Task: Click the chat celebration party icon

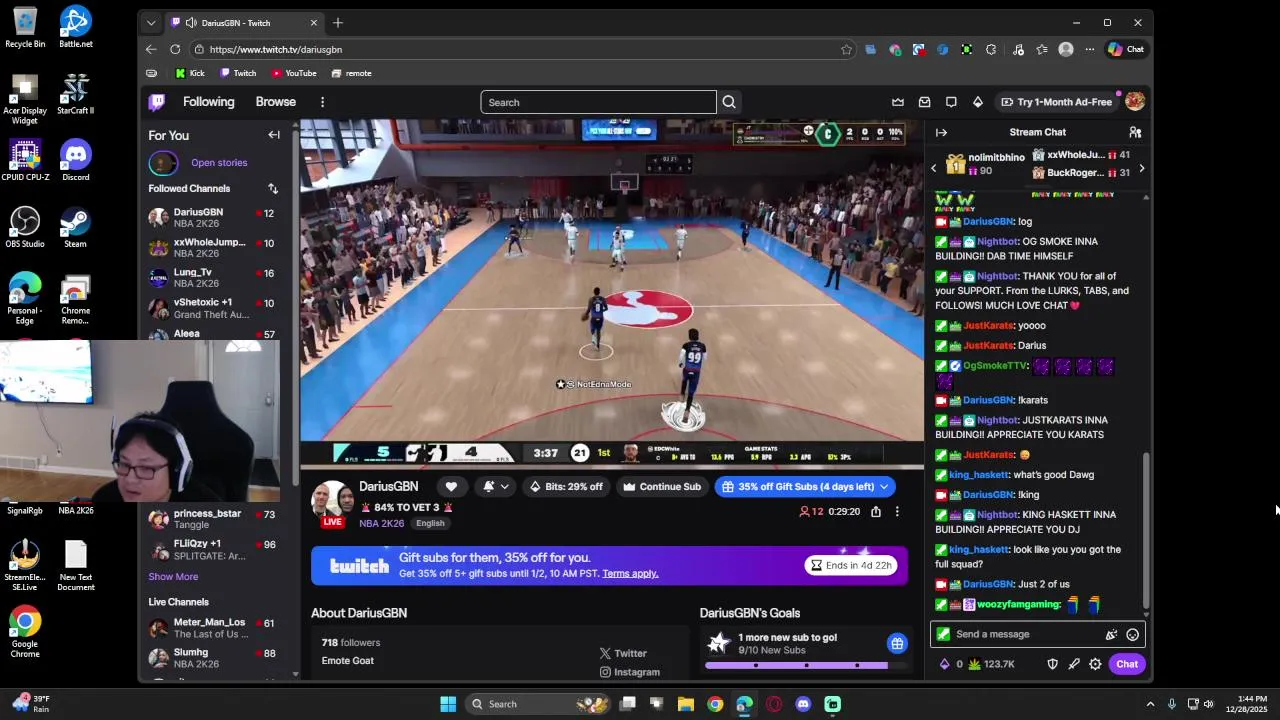Action: point(1111,634)
